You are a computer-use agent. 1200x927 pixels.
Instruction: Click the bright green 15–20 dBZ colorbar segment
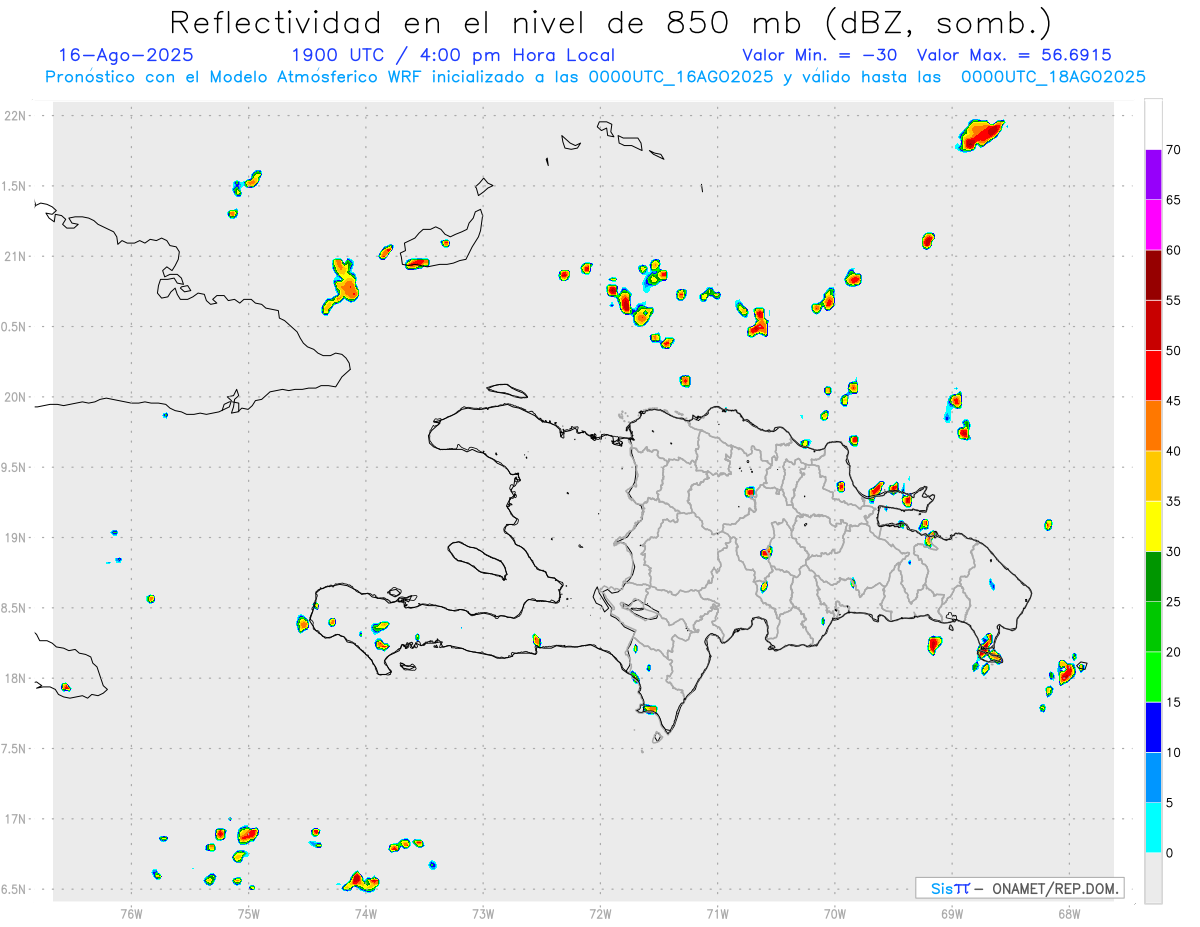(1153, 677)
